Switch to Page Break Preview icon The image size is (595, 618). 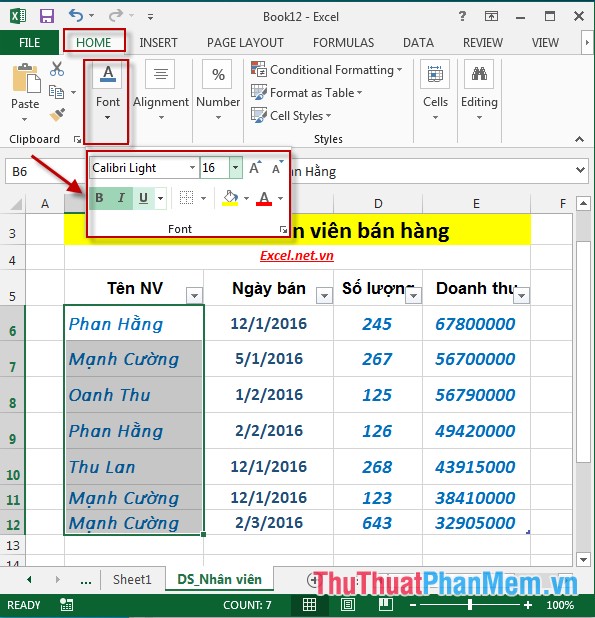[x=386, y=605]
